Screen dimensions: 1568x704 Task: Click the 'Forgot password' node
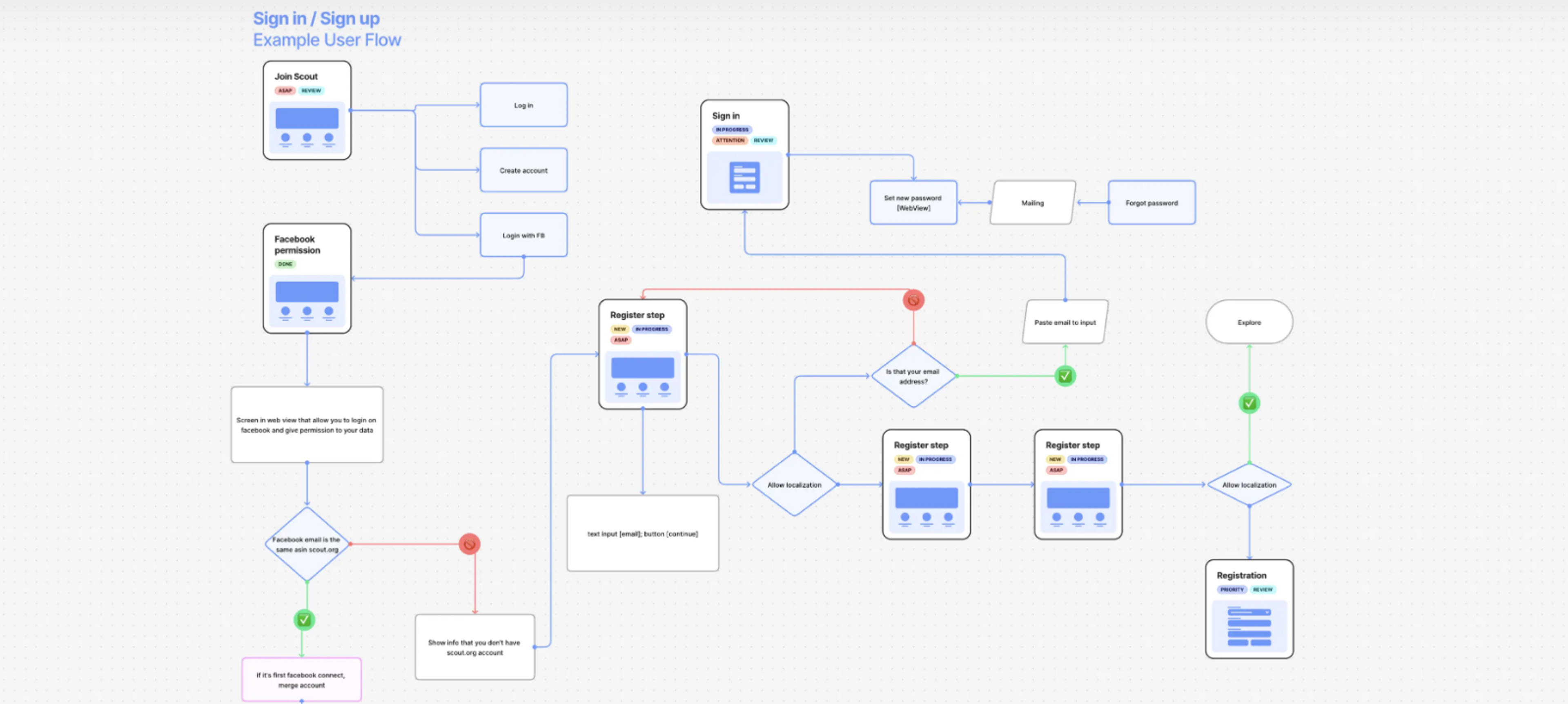click(1151, 203)
